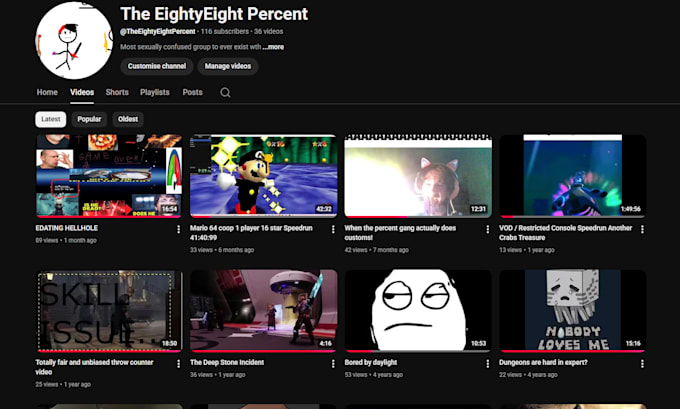Open VOD Restricted Console Speedrun title link
Viewport: 680px width, 409px height.
point(565,232)
